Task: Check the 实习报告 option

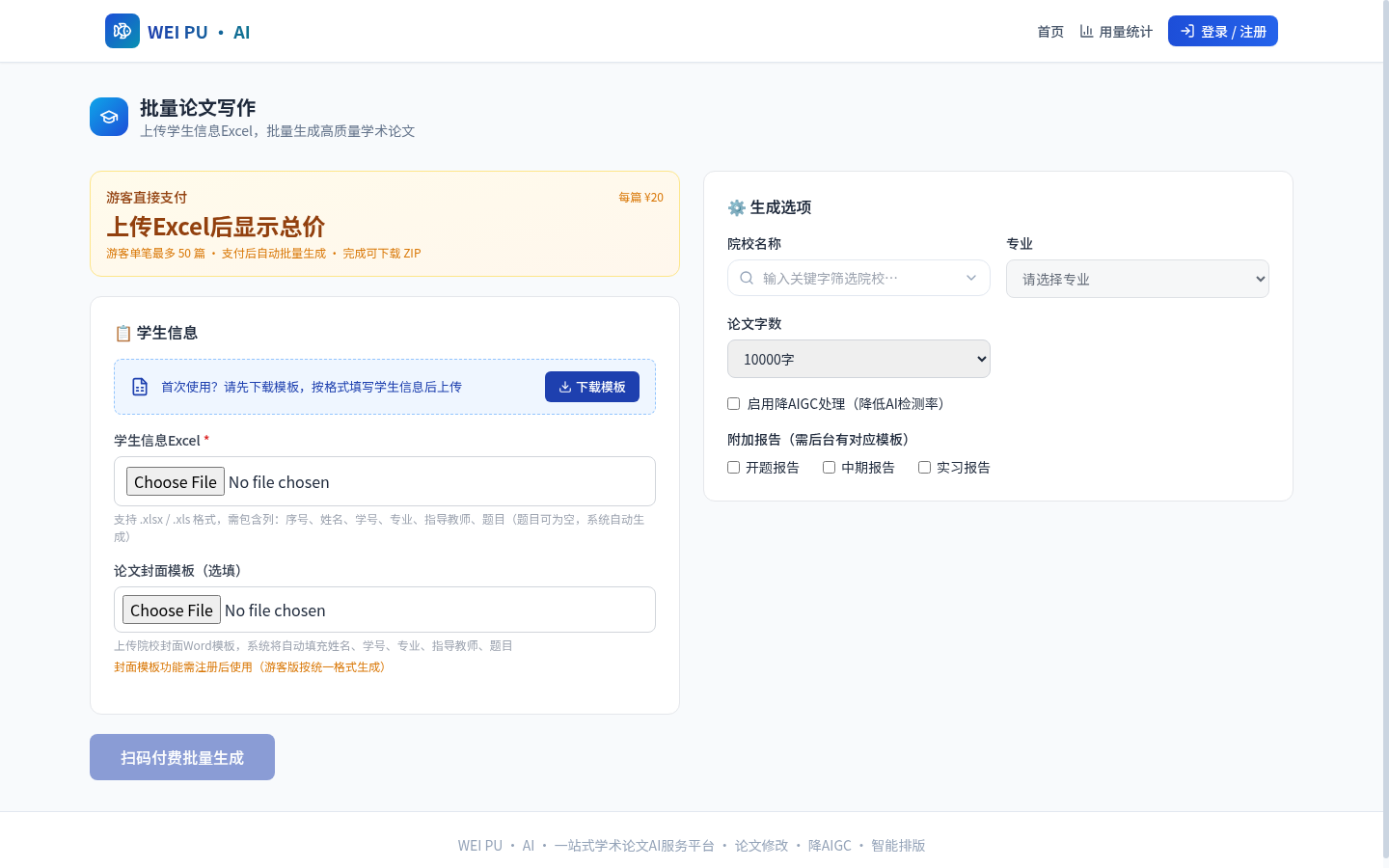Action: (x=924, y=467)
